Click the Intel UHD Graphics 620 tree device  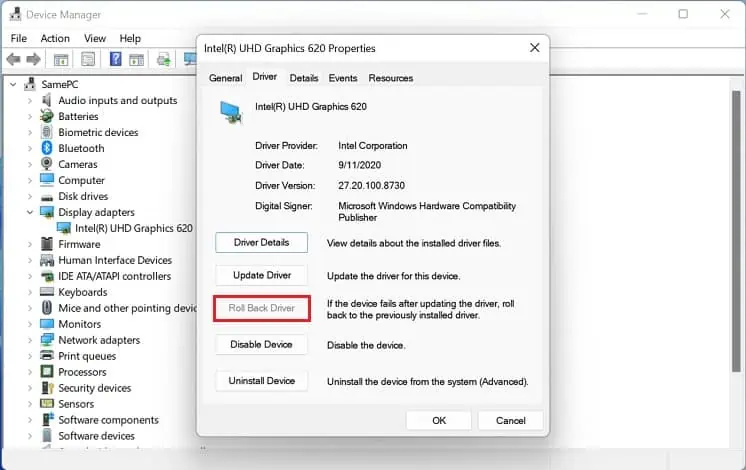(x=133, y=228)
